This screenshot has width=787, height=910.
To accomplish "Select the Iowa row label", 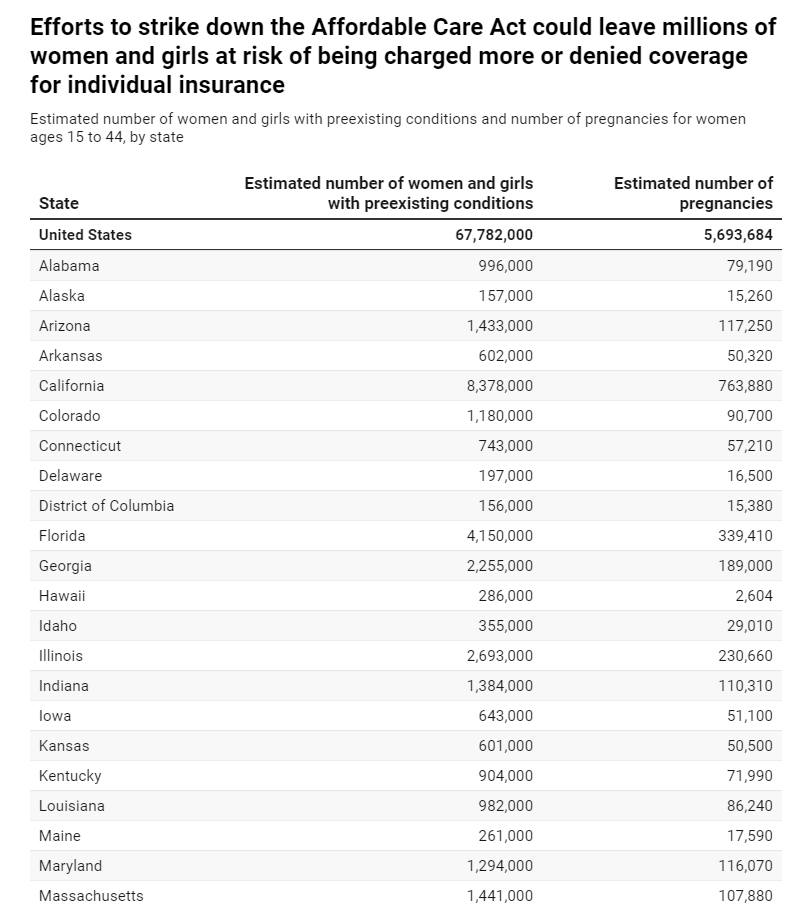I will [x=55, y=716].
